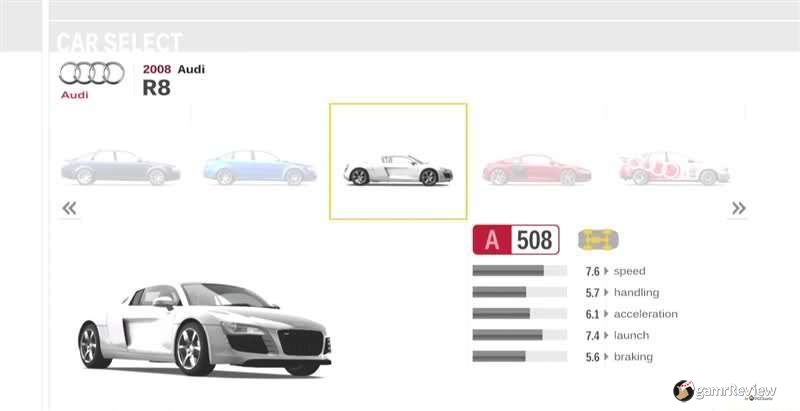
Task: Click the arrow beside the handling label
Action: pos(606,292)
